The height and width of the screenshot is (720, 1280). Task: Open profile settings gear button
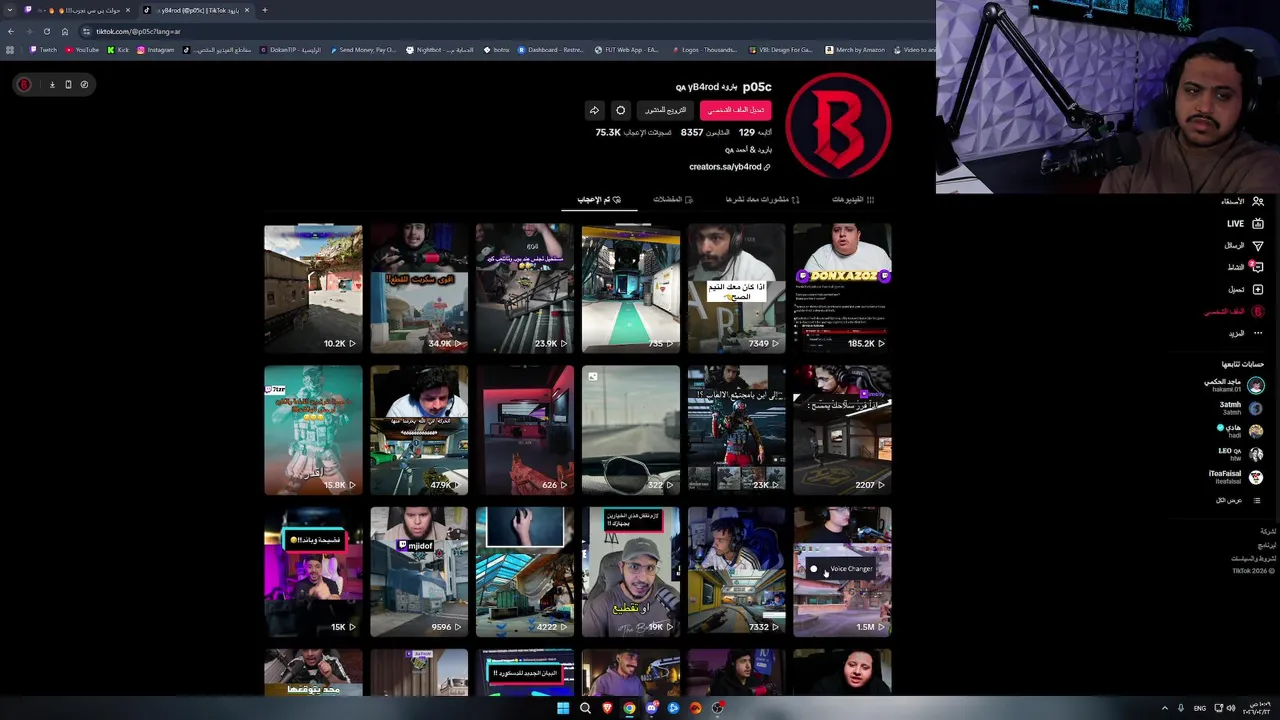tap(620, 110)
